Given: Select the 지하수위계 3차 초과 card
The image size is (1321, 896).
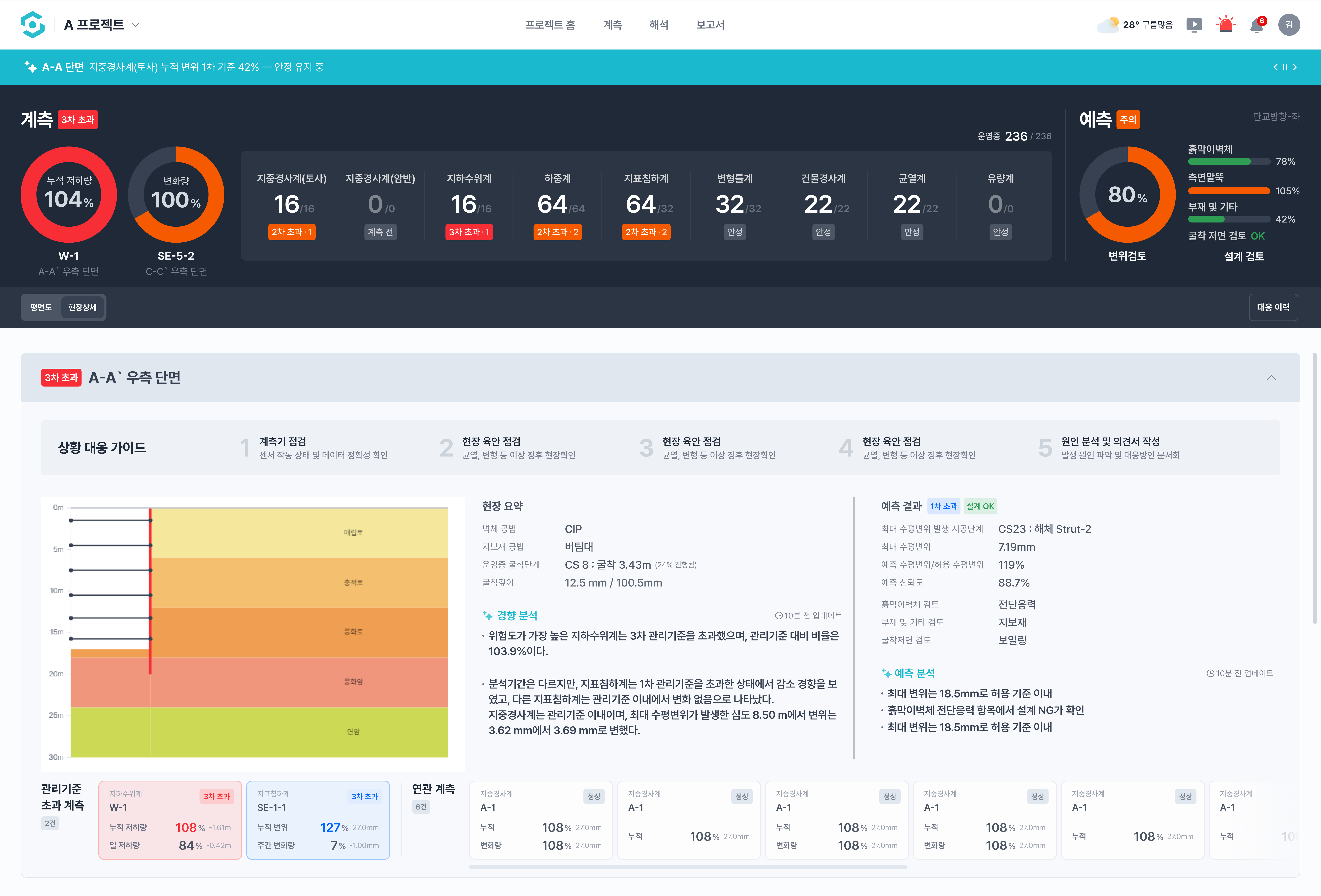Looking at the screenshot, I should pos(469,206).
